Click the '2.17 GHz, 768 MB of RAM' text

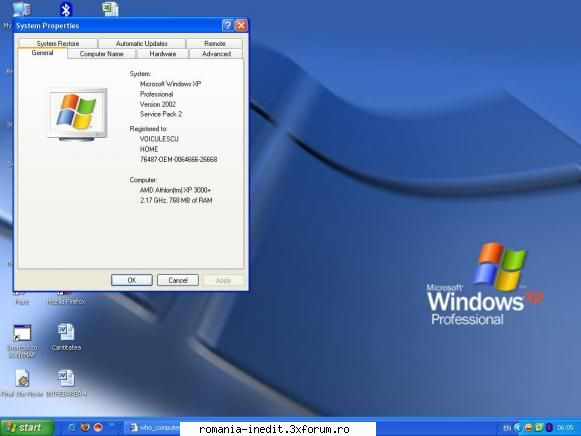pos(176,200)
